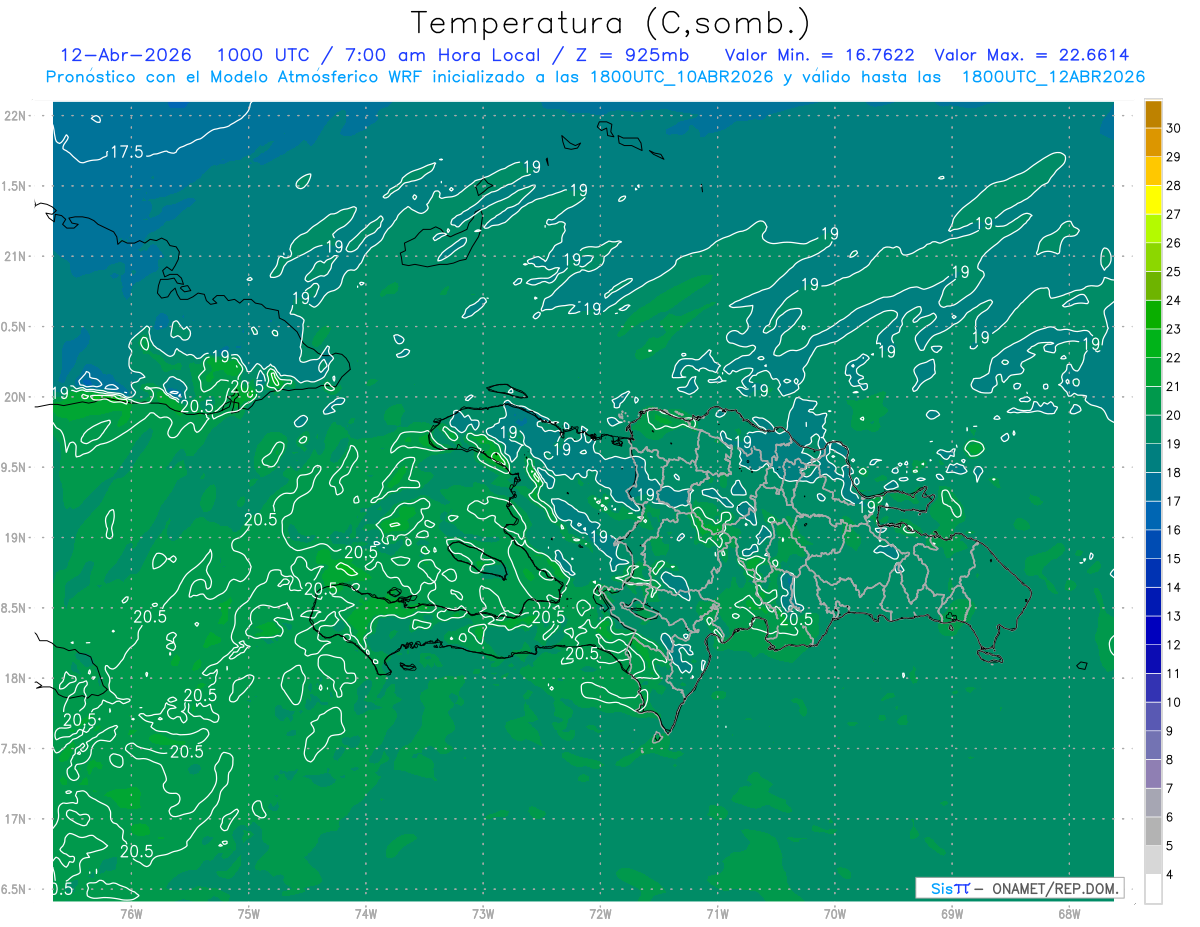This screenshot has width=1200, height=927.
Task: Click the 17.5 contour label
Action: 127,152
